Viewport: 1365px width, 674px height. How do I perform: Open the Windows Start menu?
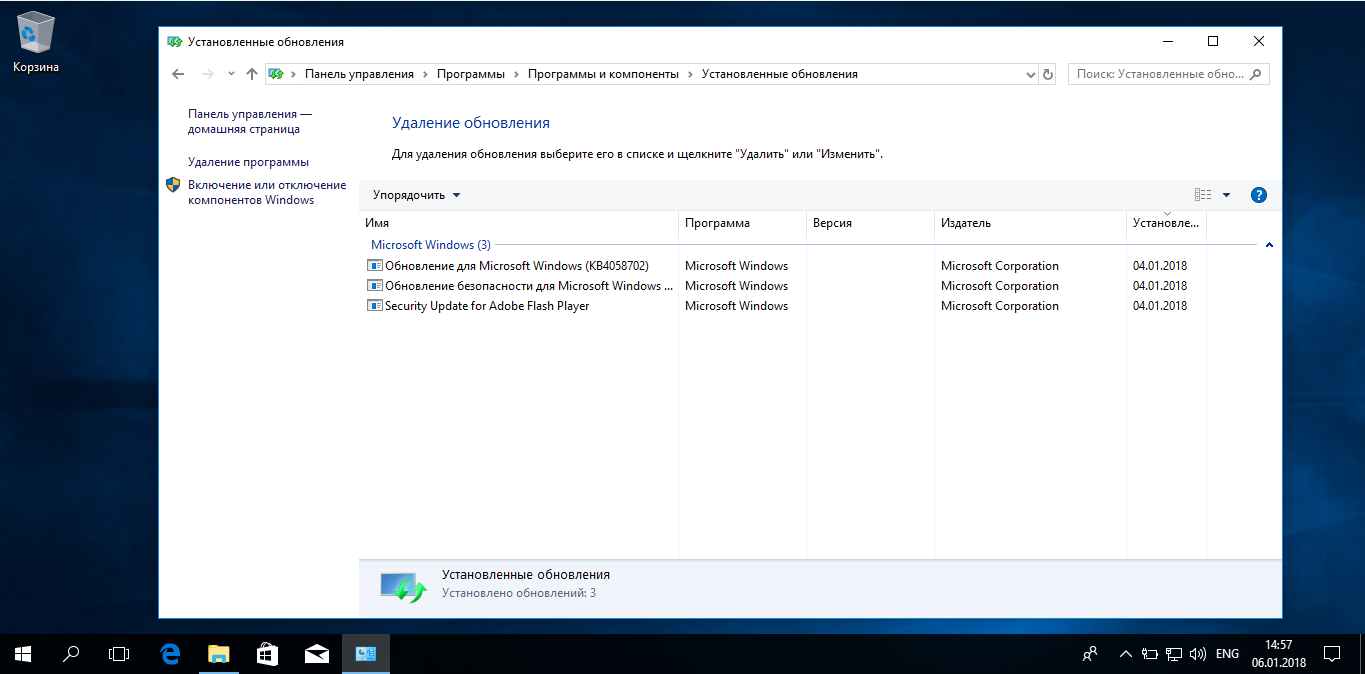tap(23, 654)
